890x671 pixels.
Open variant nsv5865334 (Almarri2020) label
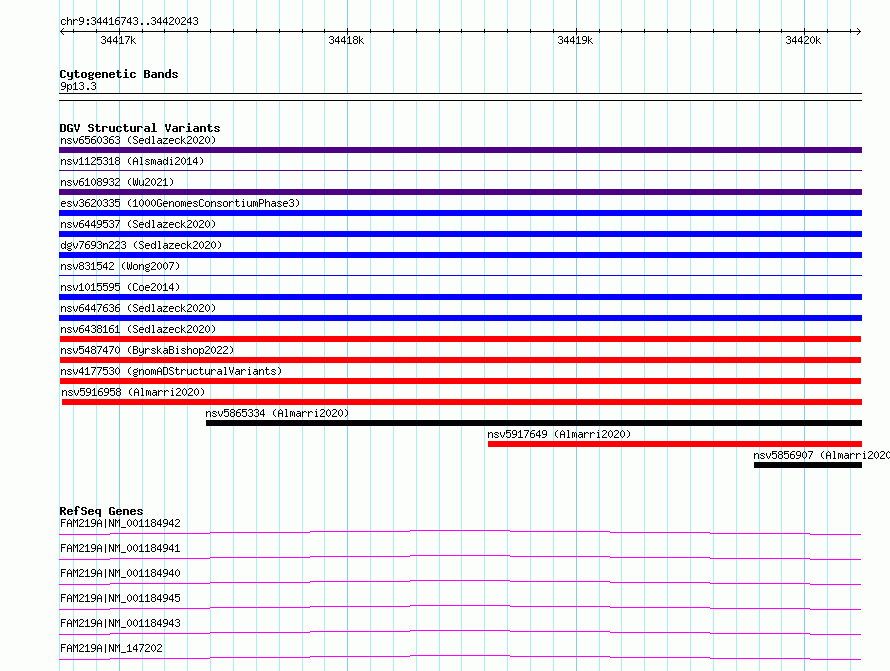coord(277,413)
